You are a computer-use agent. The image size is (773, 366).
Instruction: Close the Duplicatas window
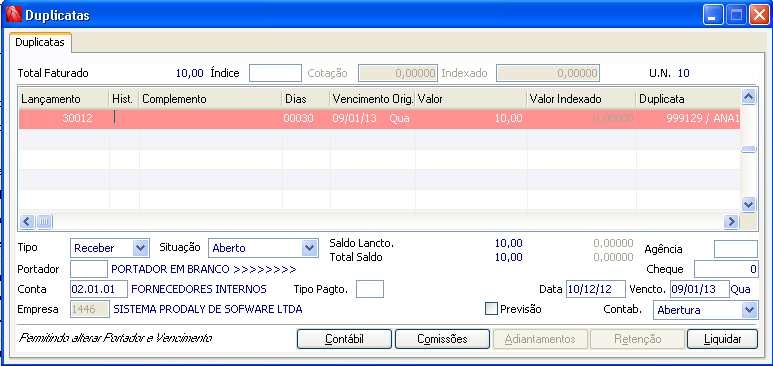758,15
